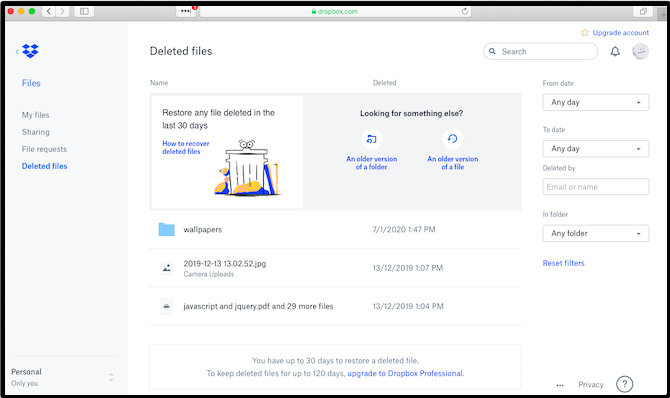
Task: Click the Deleted files page heading
Action: pos(181,51)
